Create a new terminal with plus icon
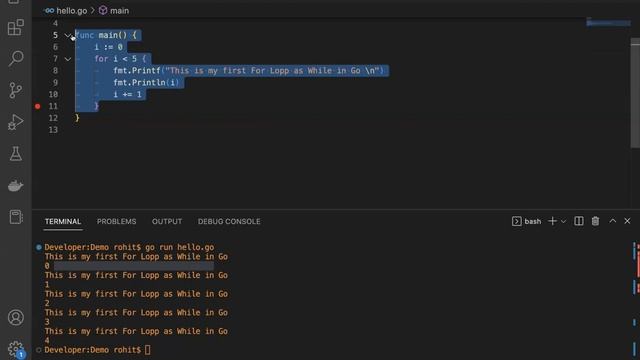 tap(552, 221)
